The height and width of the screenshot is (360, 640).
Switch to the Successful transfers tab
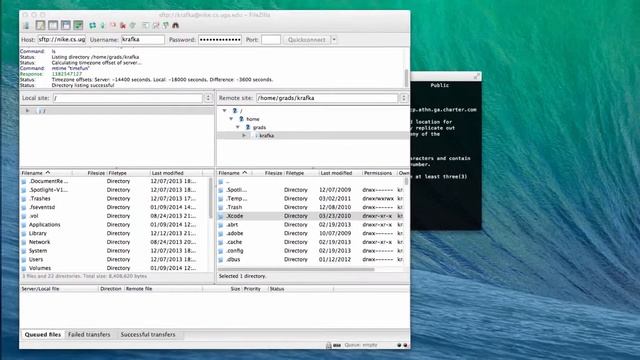click(148, 334)
